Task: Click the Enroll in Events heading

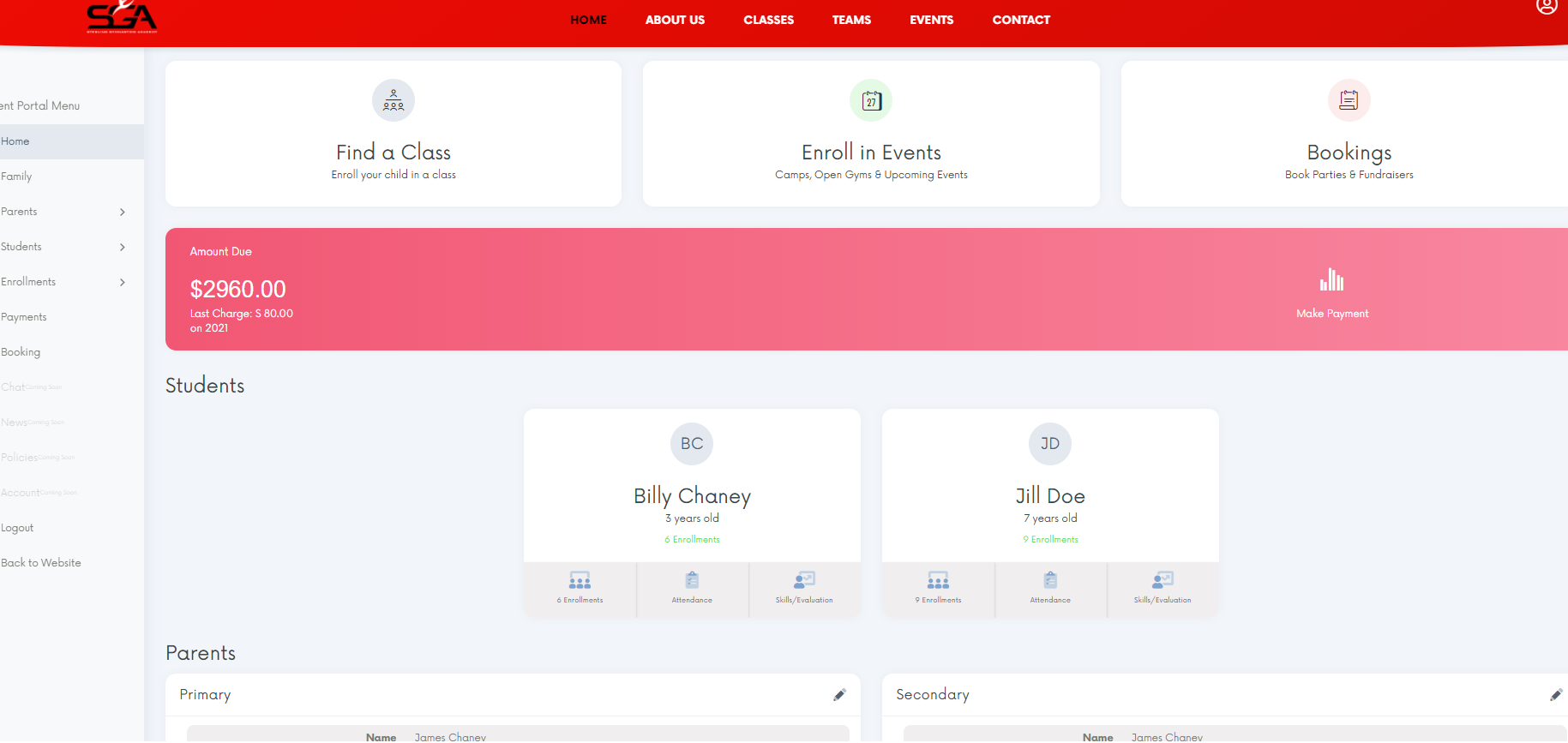Action: (x=871, y=153)
